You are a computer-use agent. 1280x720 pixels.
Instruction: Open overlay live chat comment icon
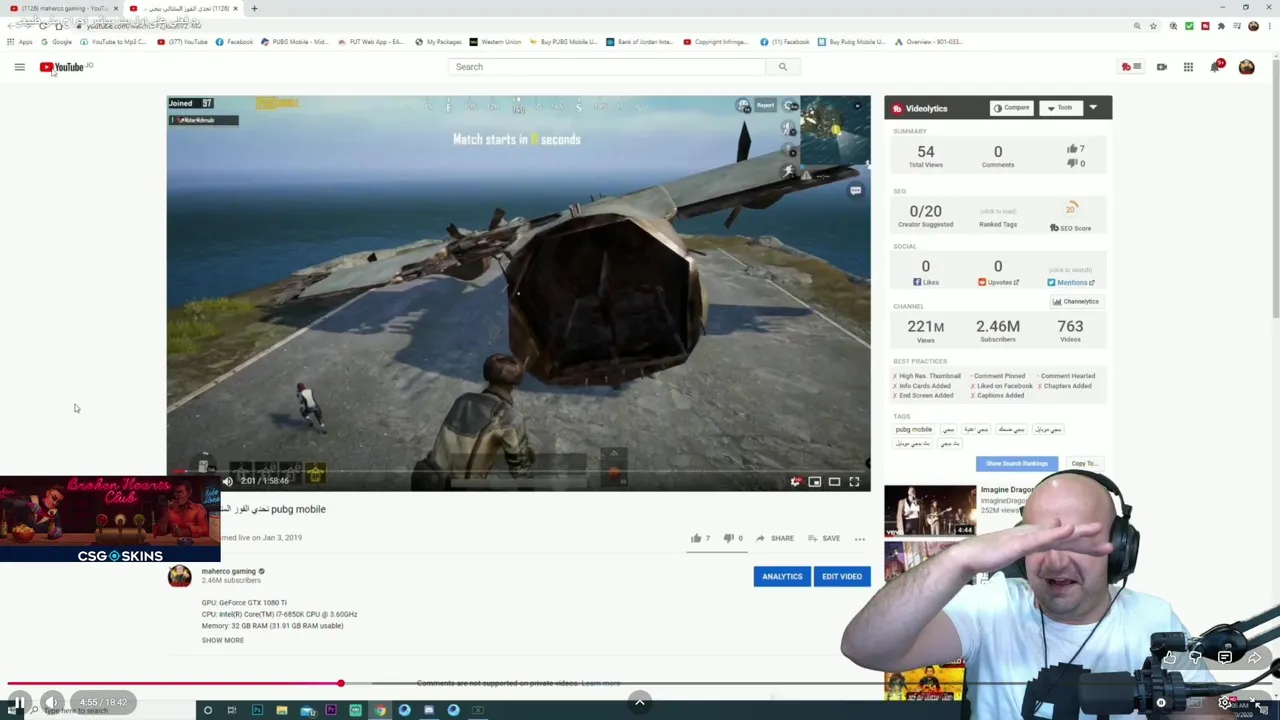(x=1225, y=658)
